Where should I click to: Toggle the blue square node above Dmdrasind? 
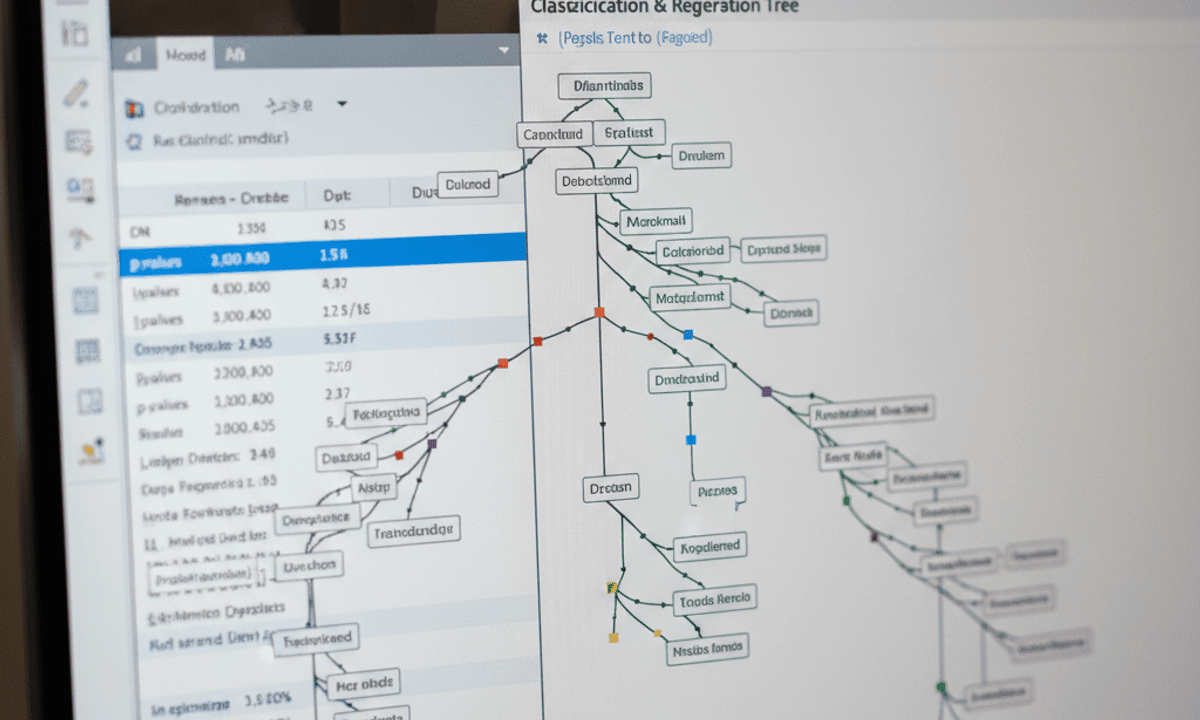coord(687,334)
